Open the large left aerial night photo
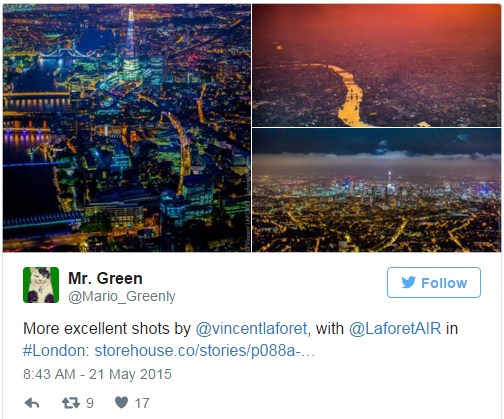Image resolution: width=504 pixels, height=419 pixels. (x=127, y=128)
